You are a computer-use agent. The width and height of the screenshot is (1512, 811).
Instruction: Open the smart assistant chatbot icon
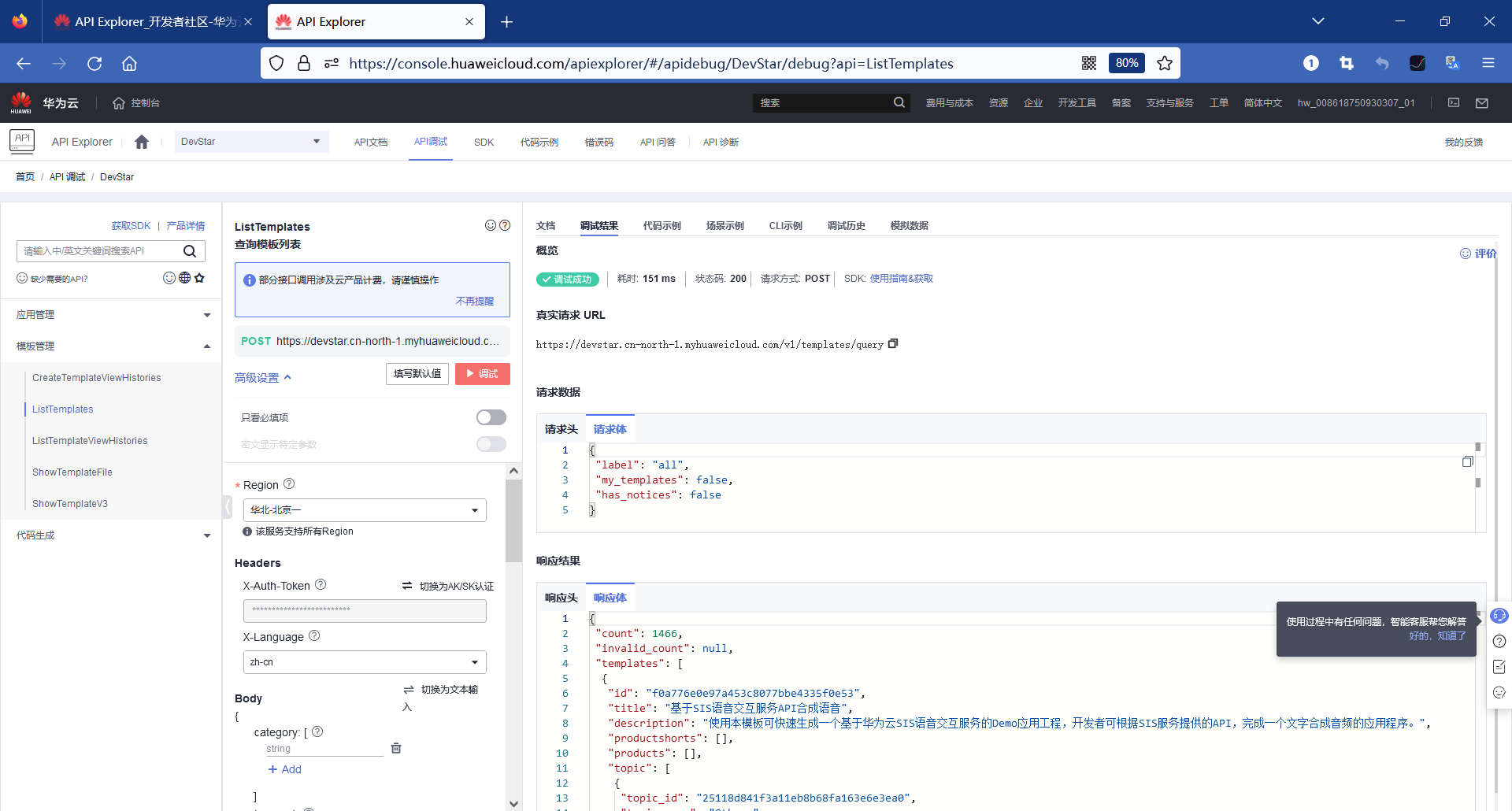pyautogui.click(x=1499, y=616)
